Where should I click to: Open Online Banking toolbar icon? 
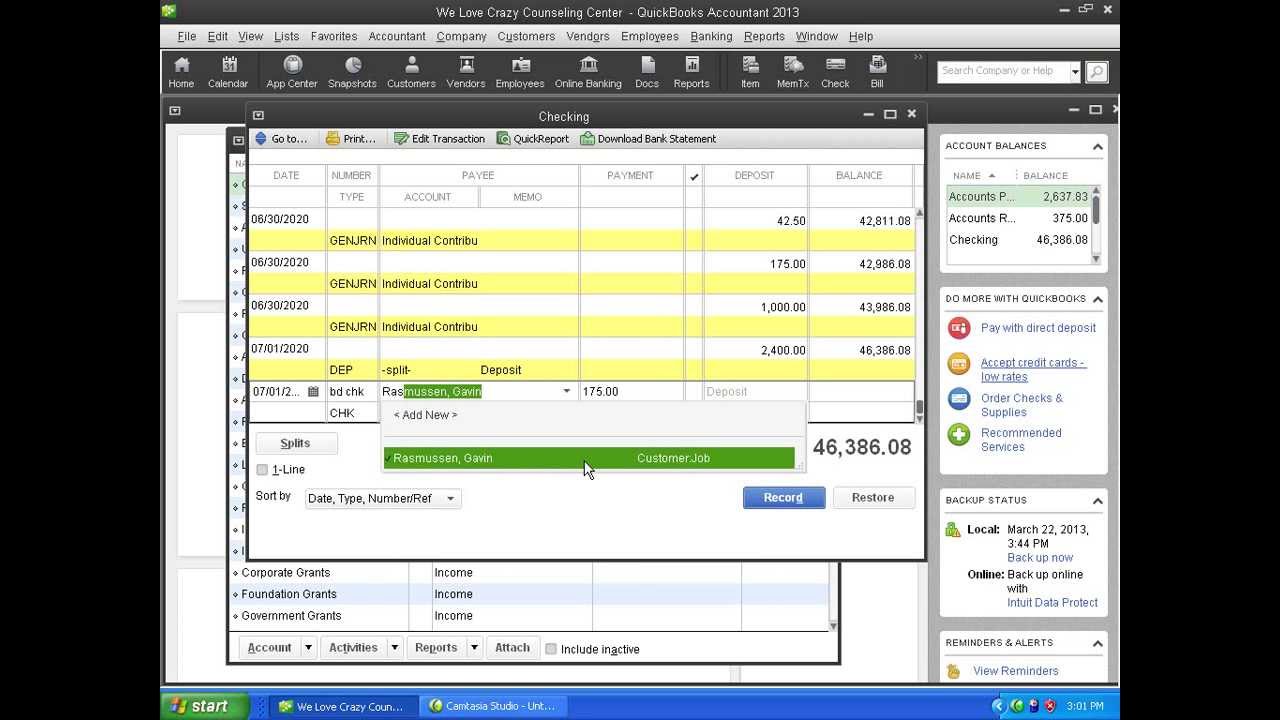[x=588, y=72]
